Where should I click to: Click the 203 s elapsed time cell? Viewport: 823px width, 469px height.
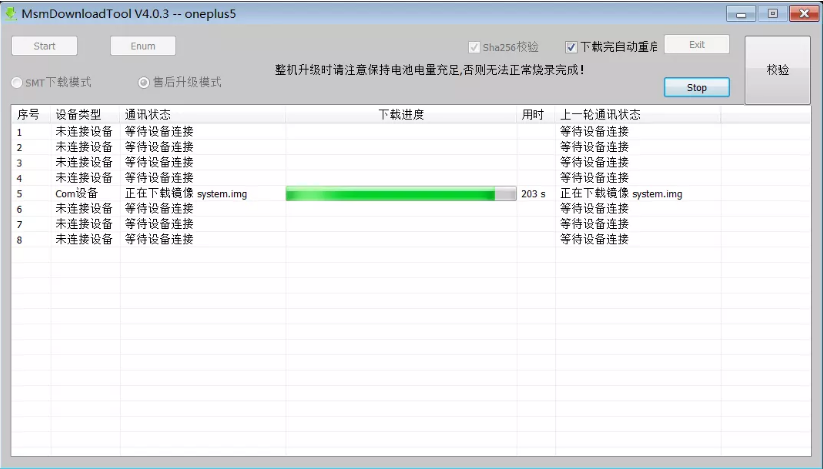point(533,194)
